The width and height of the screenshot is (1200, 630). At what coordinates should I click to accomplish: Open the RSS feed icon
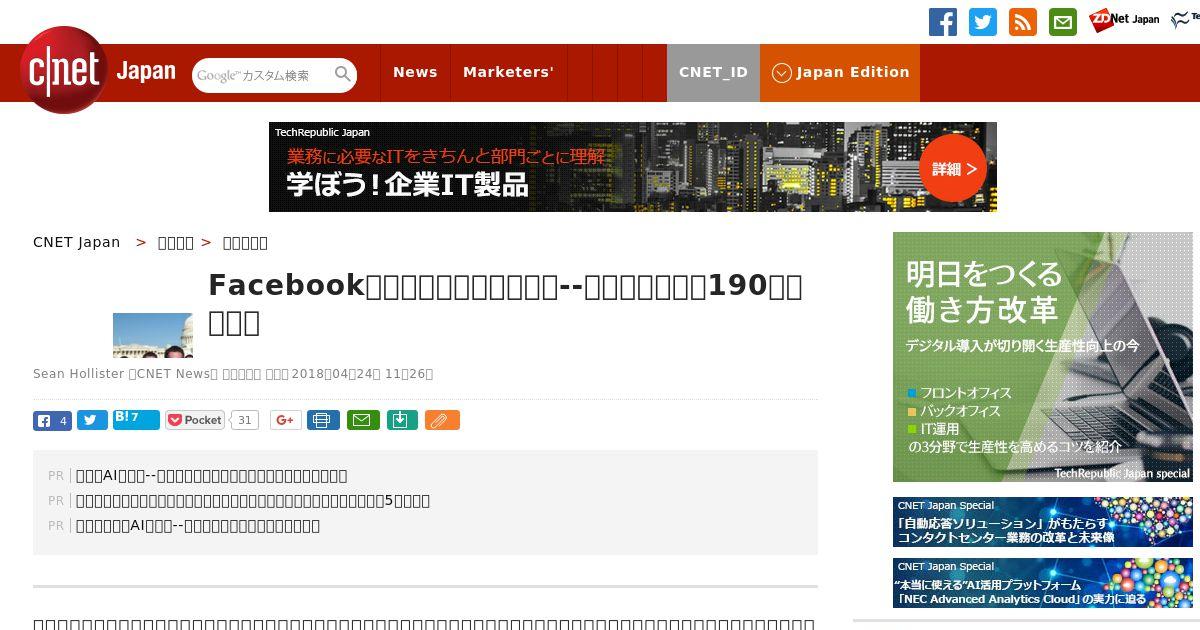(1023, 22)
